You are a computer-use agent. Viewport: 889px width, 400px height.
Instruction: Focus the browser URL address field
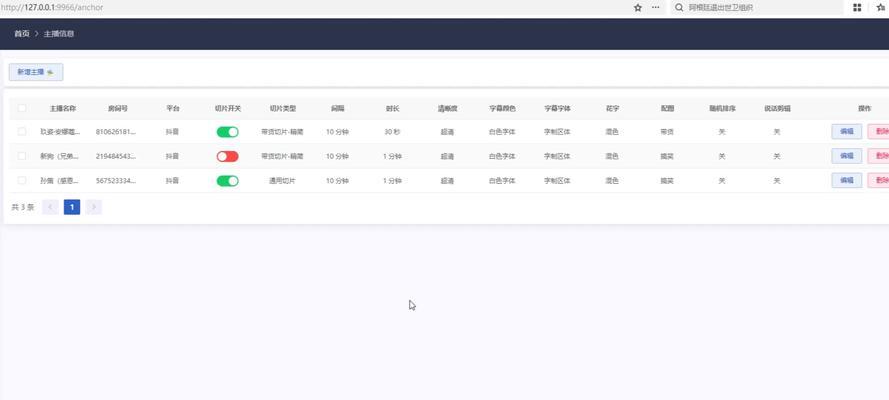(x=312, y=8)
